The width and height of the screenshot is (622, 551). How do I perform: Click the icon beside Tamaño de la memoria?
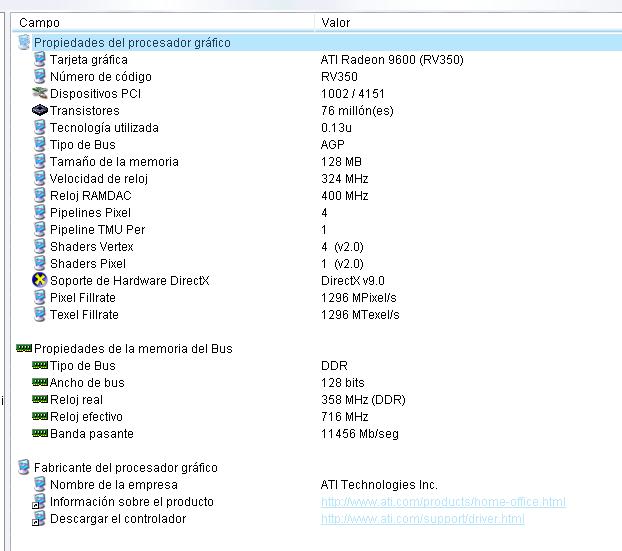(x=40, y=161)
